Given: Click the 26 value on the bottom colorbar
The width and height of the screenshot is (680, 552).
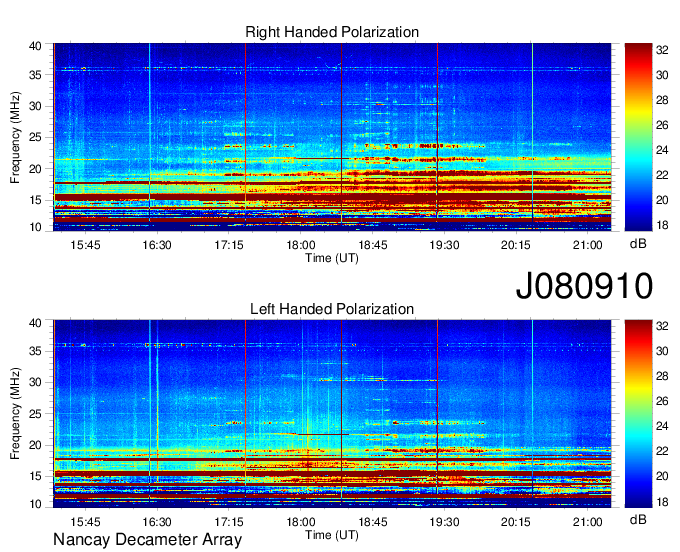Looking at the screenshot, I should (662, 401).
